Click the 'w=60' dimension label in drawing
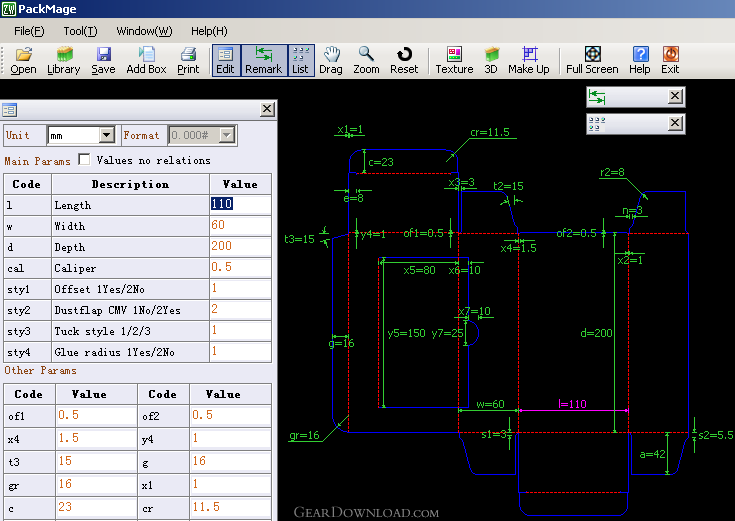Viewport: 735px width, 521px height. 490,404
